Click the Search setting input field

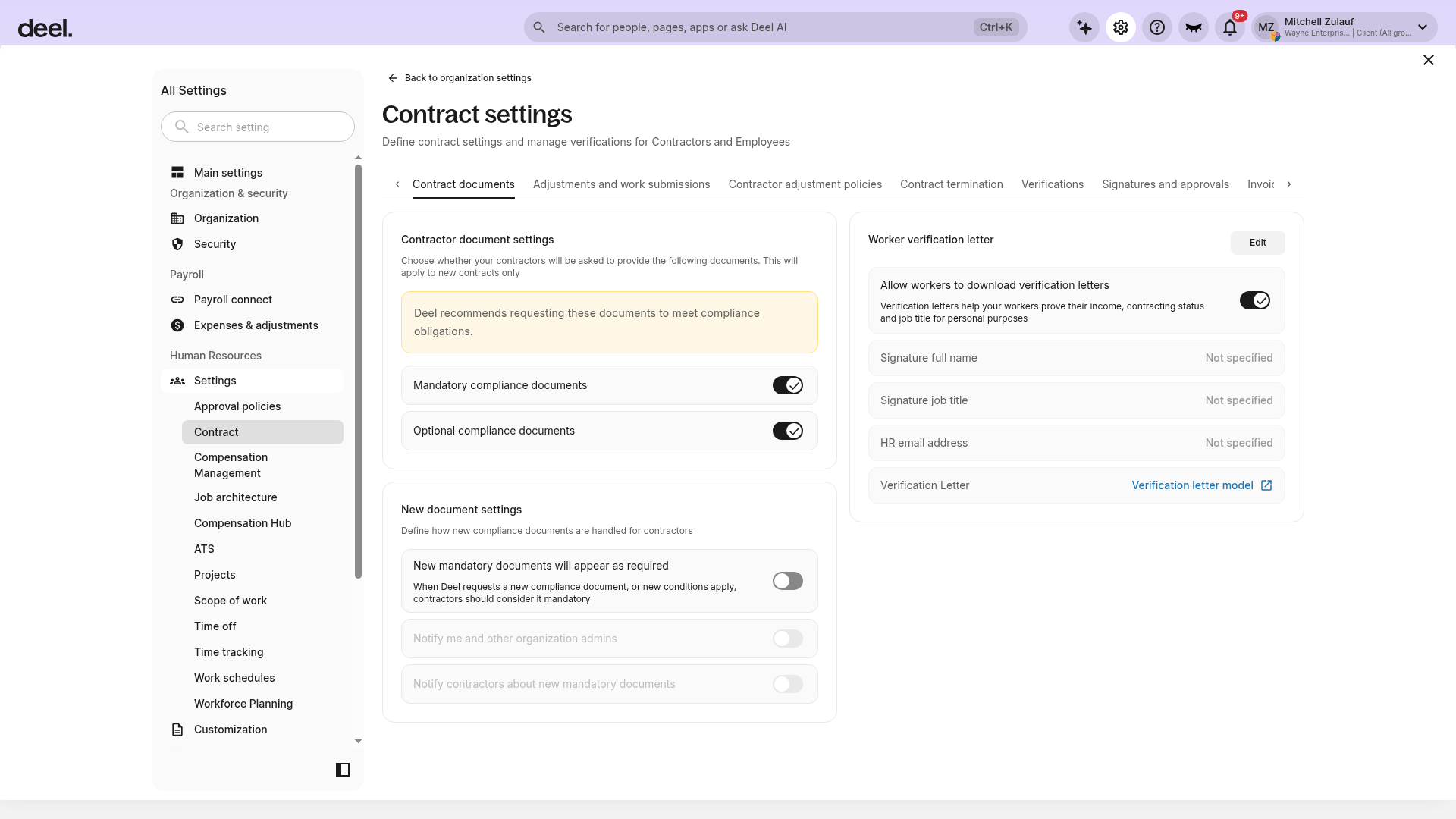258,127
